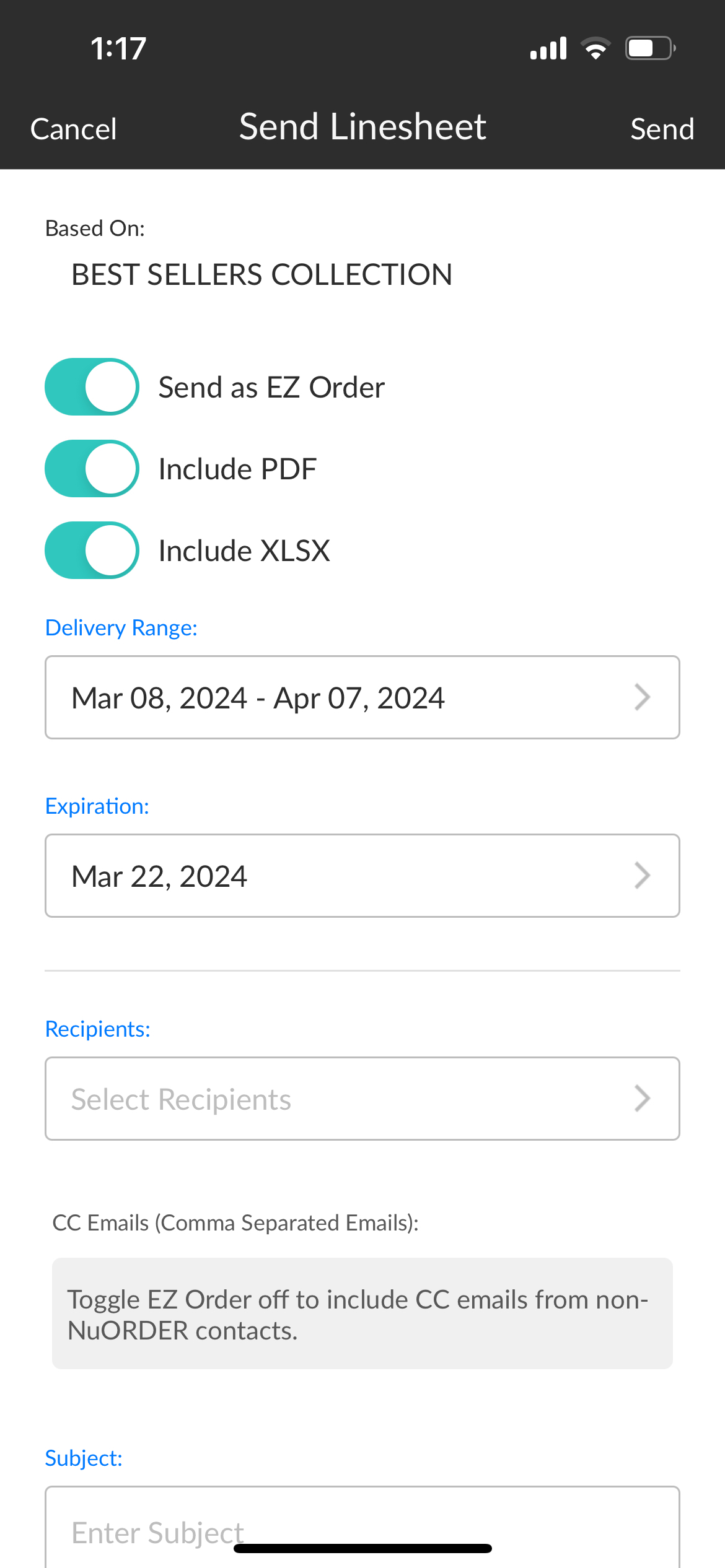This screenshot has width=725, height=1568.
Task: Disable the Send as EZ Order toggle
Action: click(92, 387)
